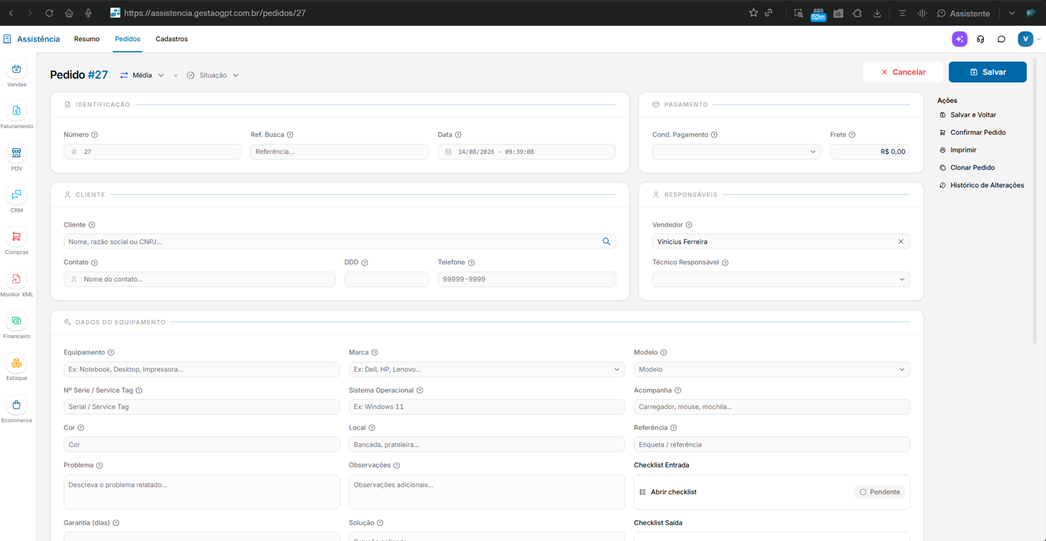Open the Ecommerce sidebar module
Image resolution: width=1046 pixels, height=541 pixels.
(x=17, y=409)
